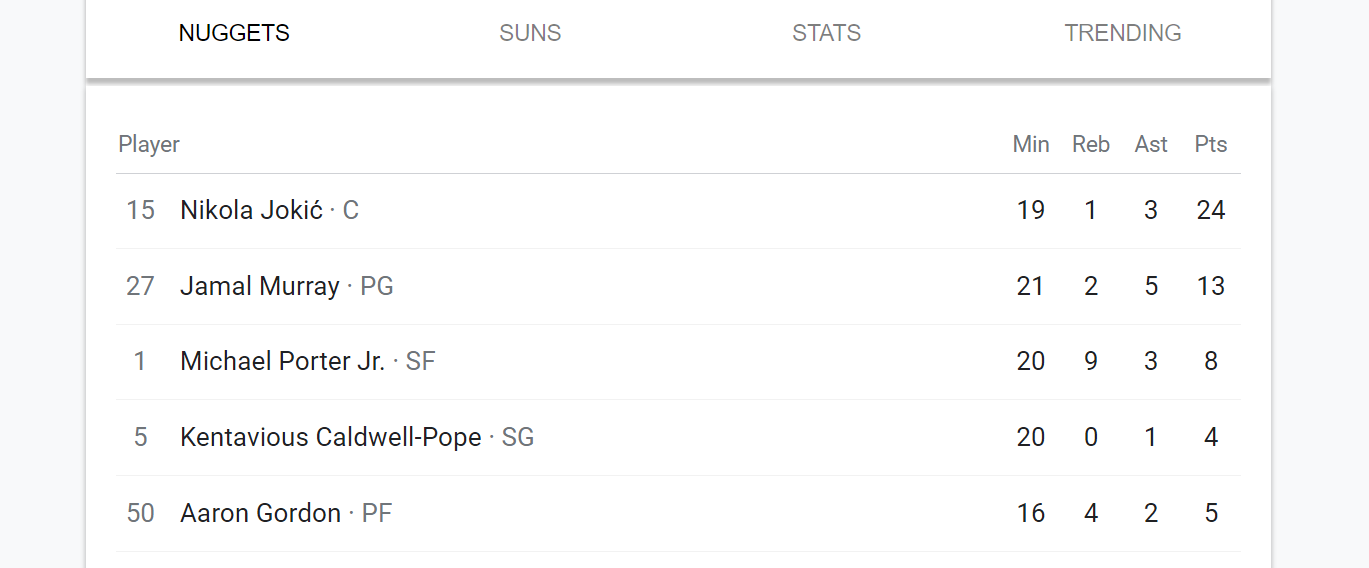Click Jokić's 24 points value
Image resolution: width=1369 pixels, height=568 pixels.
[1211, 210]
